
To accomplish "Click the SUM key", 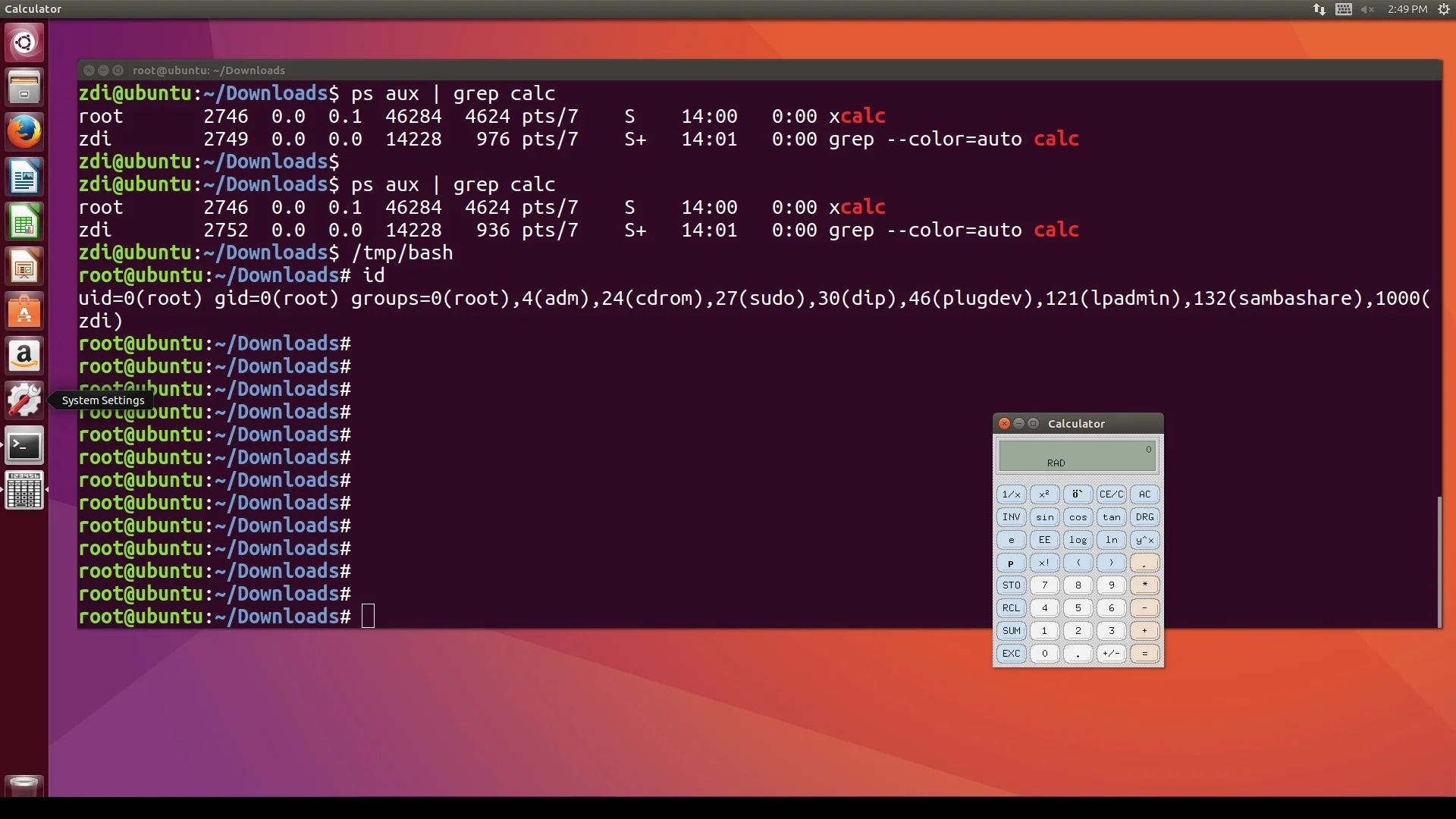I will click(1012, 631).
